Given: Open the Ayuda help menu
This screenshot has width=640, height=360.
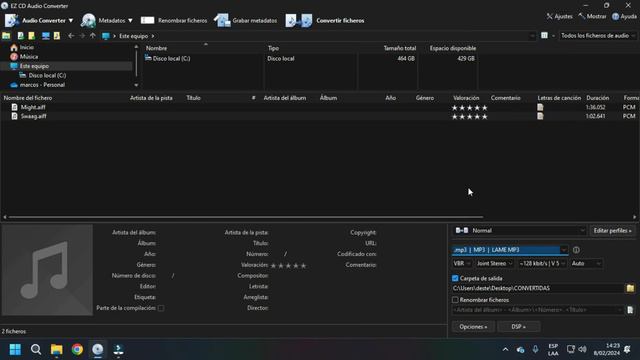Looking at the screenshot, I should click(x=624, y=16).
